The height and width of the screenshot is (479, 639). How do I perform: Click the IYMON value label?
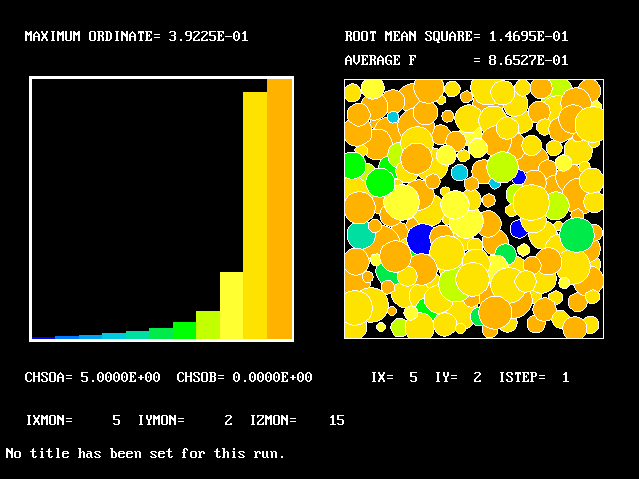coord(185,421)
